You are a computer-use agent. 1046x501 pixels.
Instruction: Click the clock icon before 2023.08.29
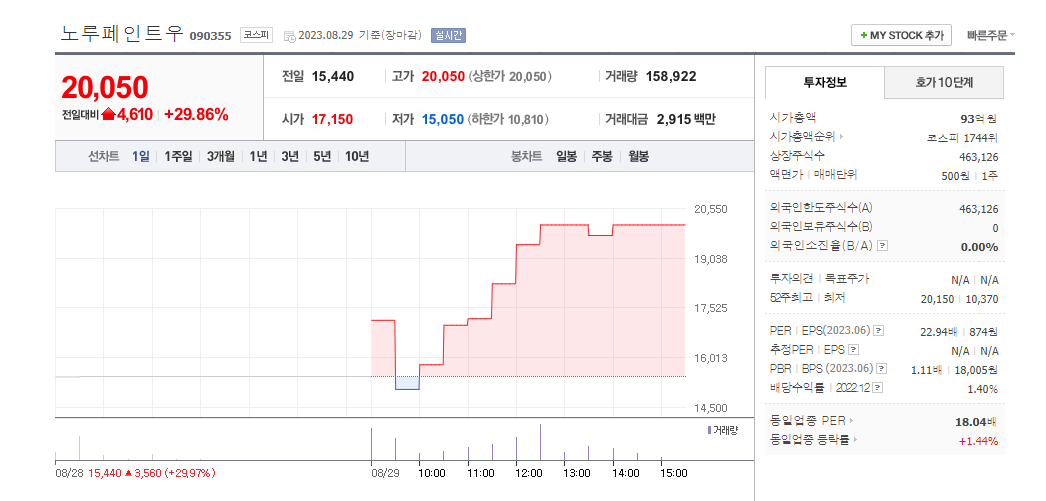(290, 36)
